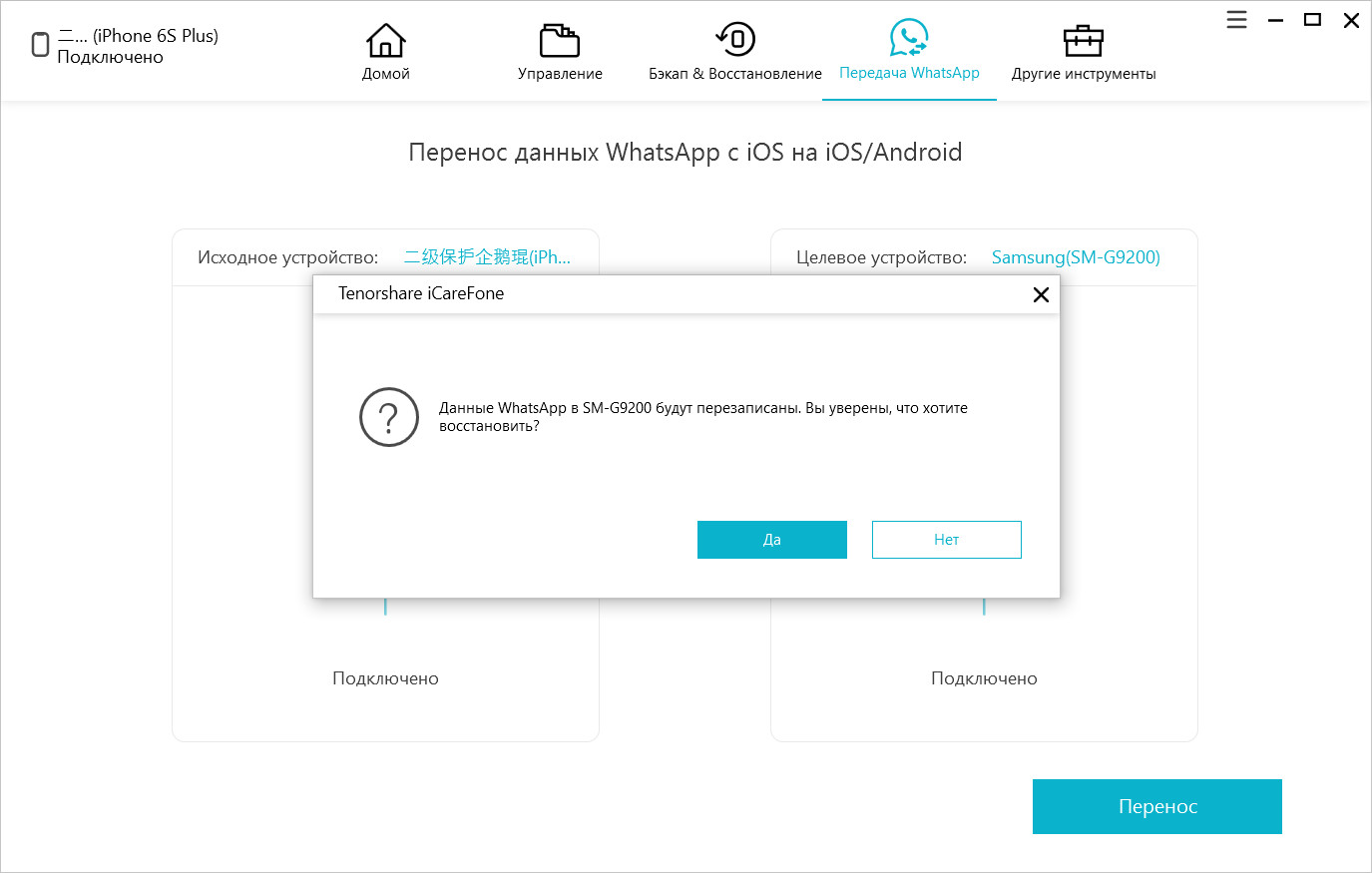The width and height of the screenshot is (1372, 873).
Task: Click the Перенос transfer button
Action: 1157,806
